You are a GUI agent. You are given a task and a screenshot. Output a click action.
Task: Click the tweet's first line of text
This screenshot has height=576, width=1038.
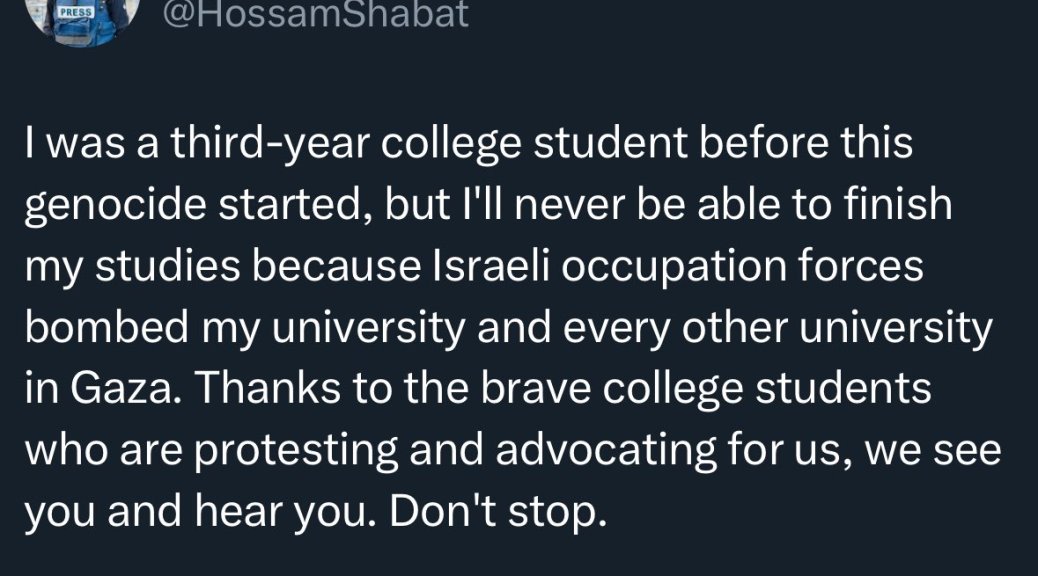coord(468,144)
